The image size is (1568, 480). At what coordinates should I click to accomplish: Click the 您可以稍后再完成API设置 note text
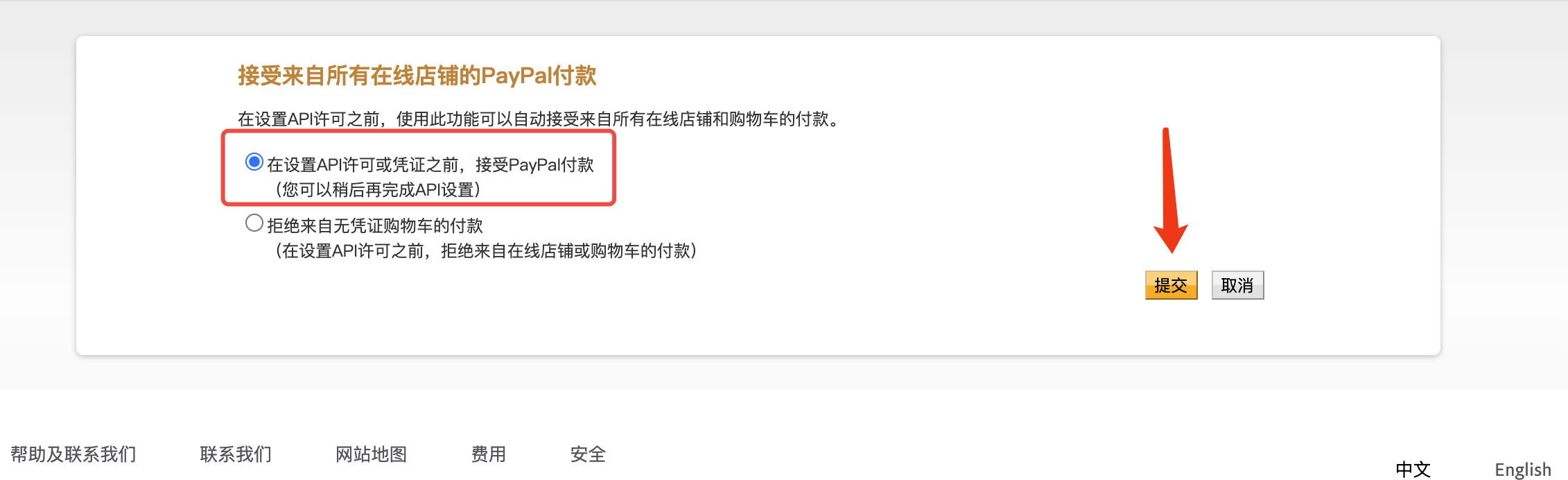coord(378,190)
